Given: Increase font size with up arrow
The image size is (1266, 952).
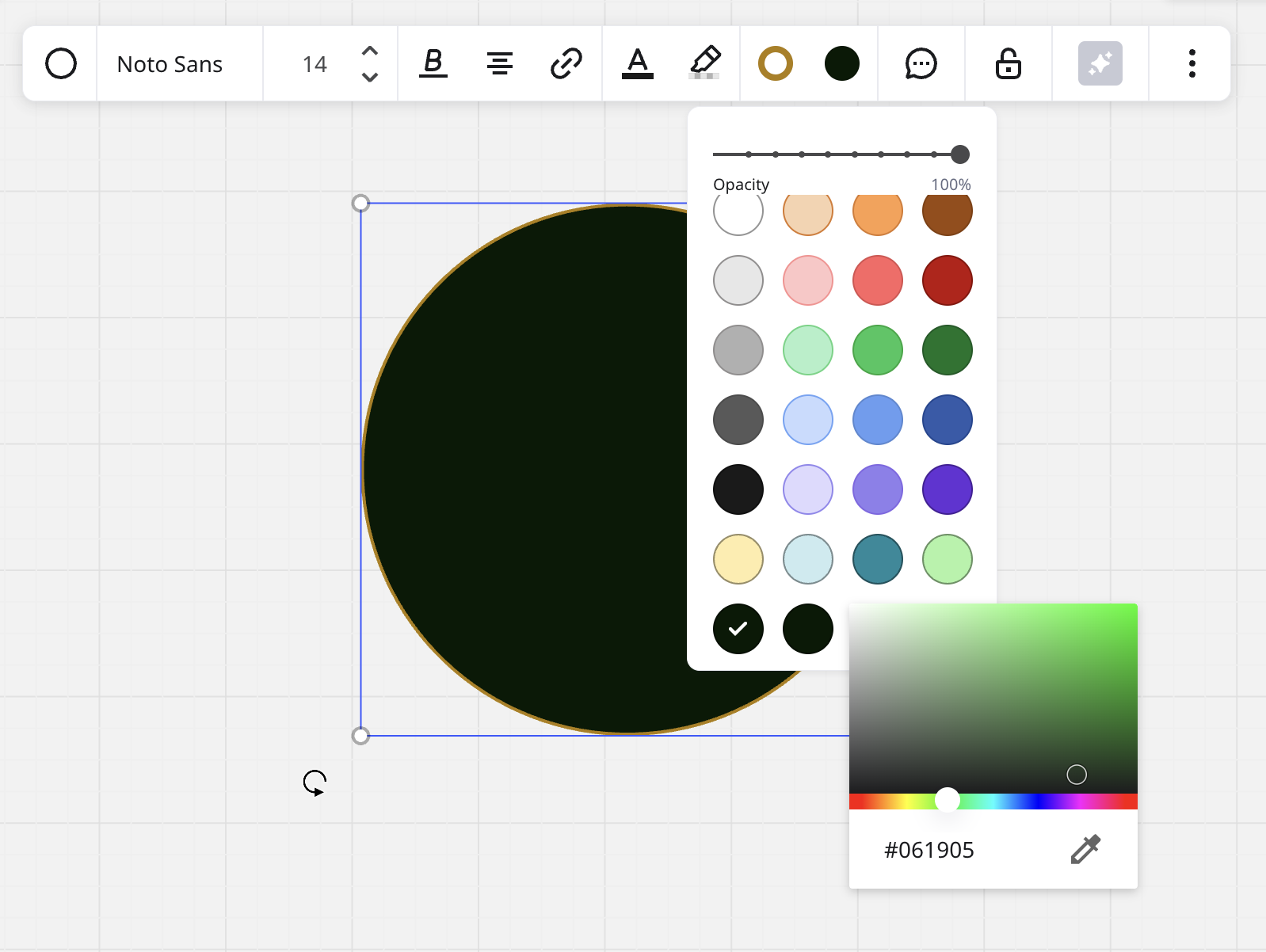Looking at the screenshot, I should click(369, 51).
